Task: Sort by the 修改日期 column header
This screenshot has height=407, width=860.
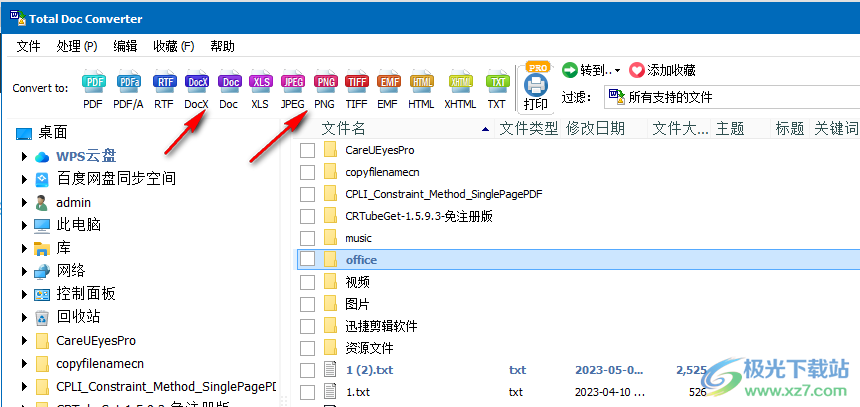Action: pos(604,129)
